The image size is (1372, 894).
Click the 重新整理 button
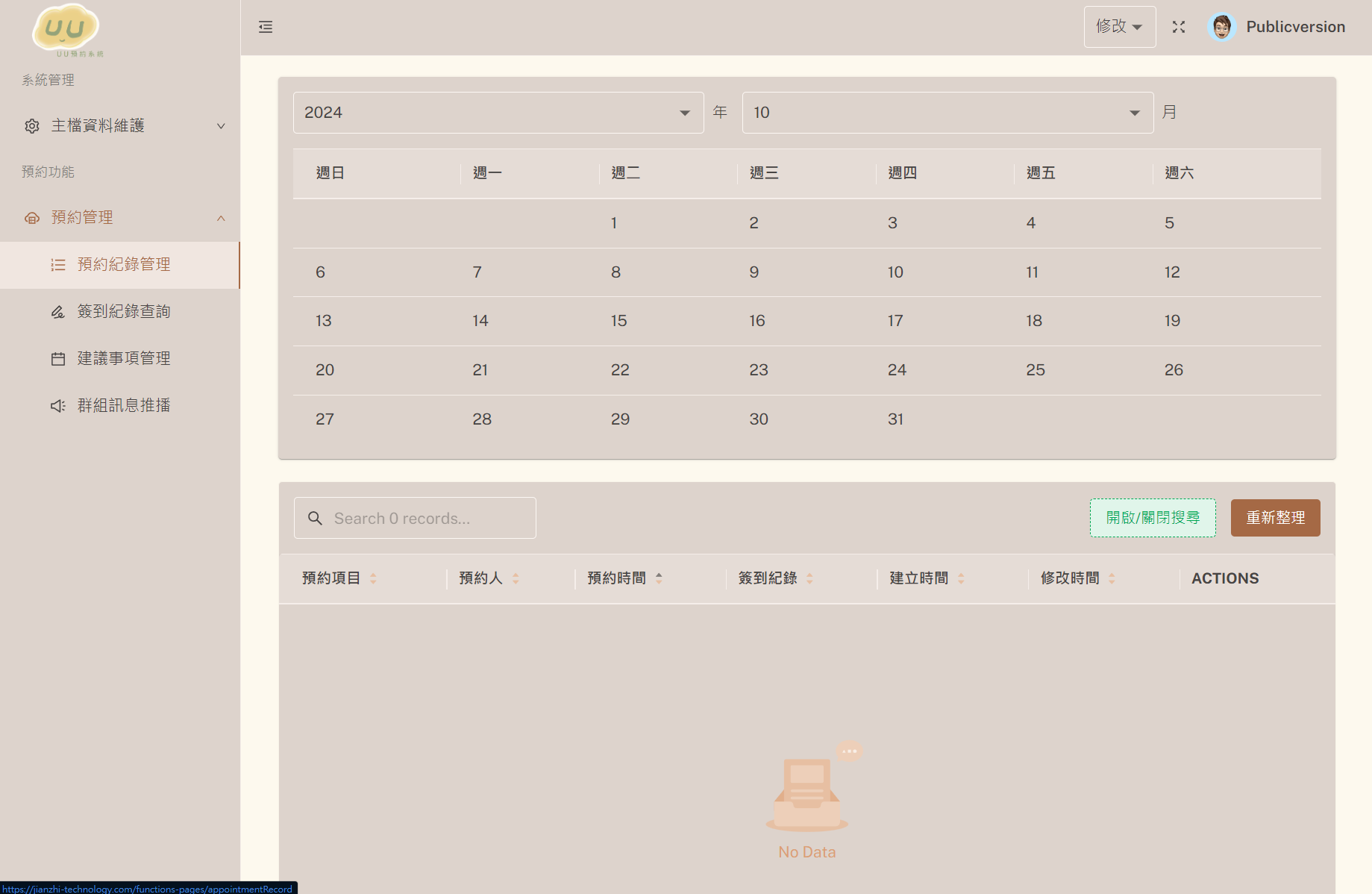1275,517
